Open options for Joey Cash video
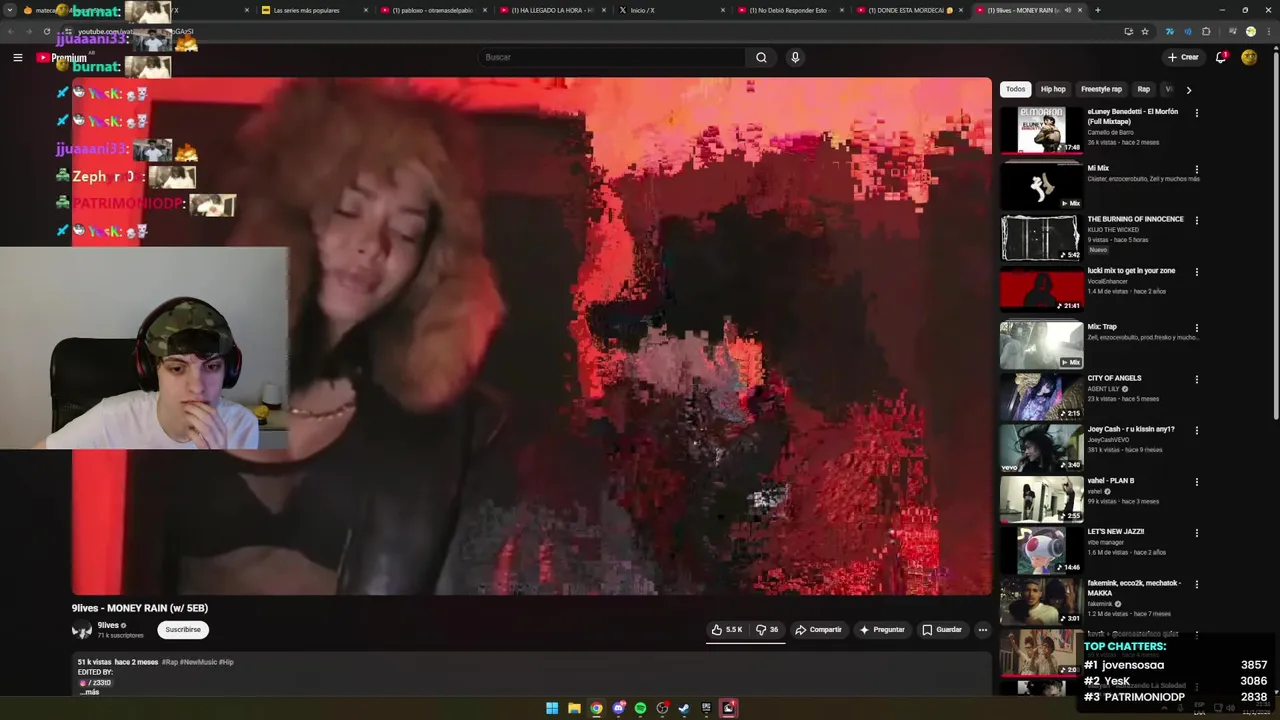Screen dimensions: 1280x720 coord(1196,430)
